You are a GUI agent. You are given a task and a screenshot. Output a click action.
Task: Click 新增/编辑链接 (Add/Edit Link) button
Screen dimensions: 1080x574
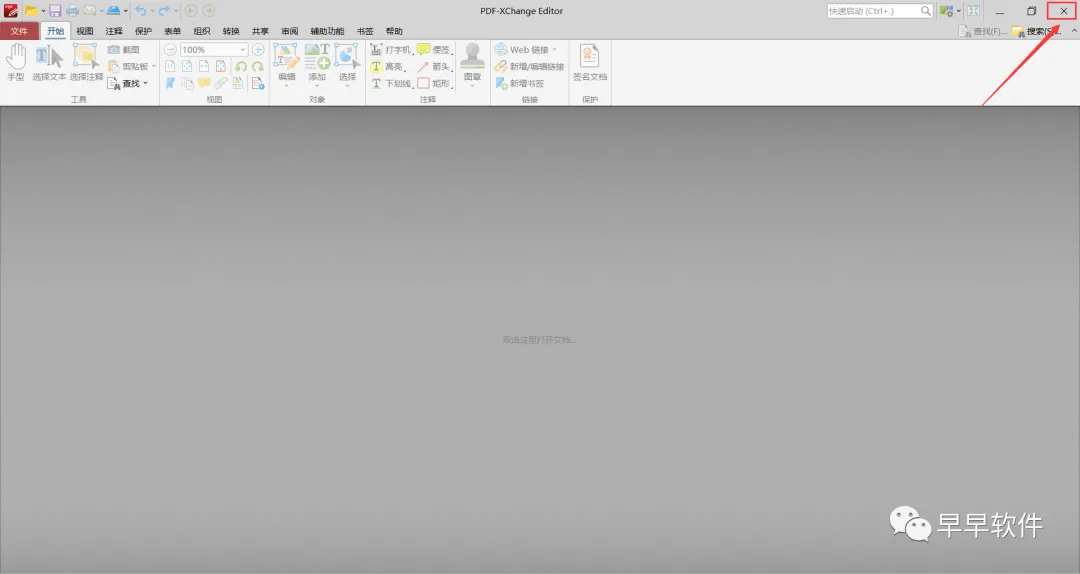(530, 67)
